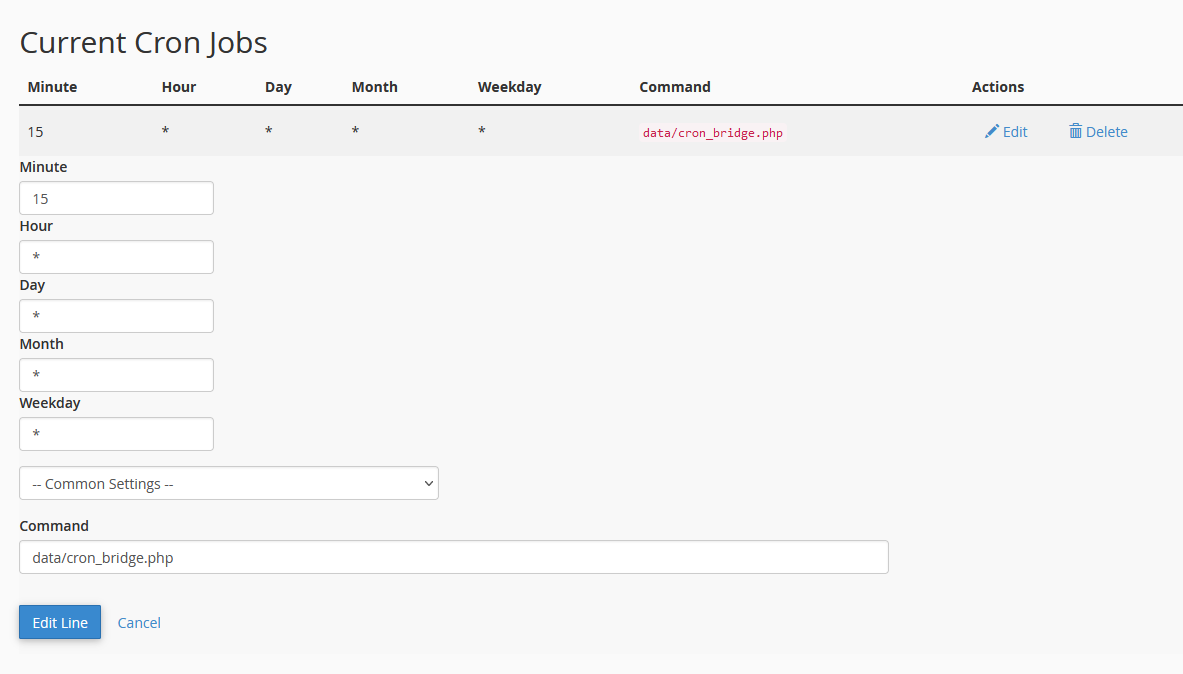Image resolution: width=1183 pixels, height=674 pixels.
Task: Click the pencil Edit icon in Actions
Action: tap(992, 132)
